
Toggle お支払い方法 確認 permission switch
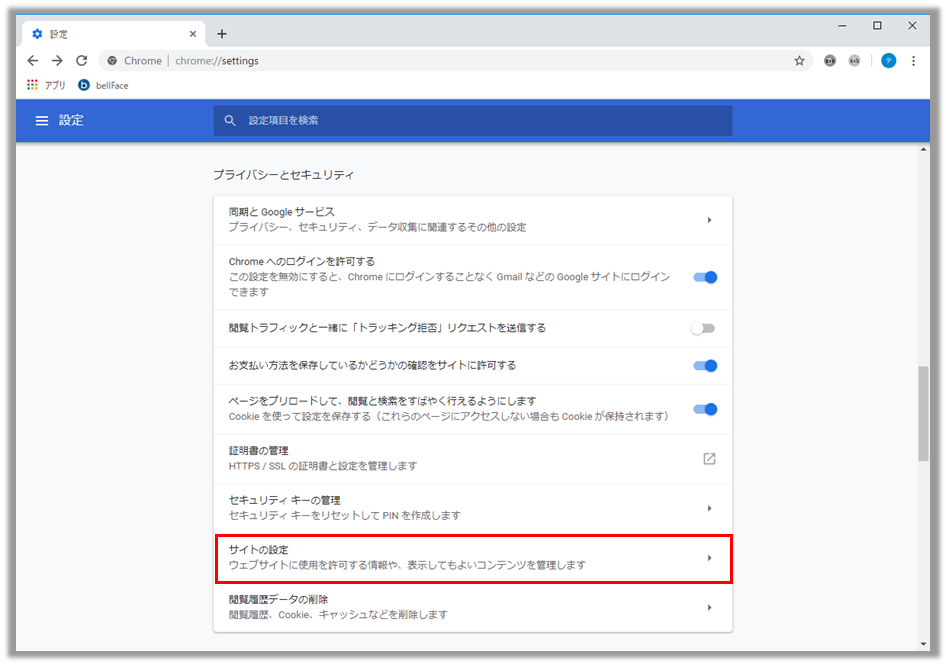(x=705, y=366)
